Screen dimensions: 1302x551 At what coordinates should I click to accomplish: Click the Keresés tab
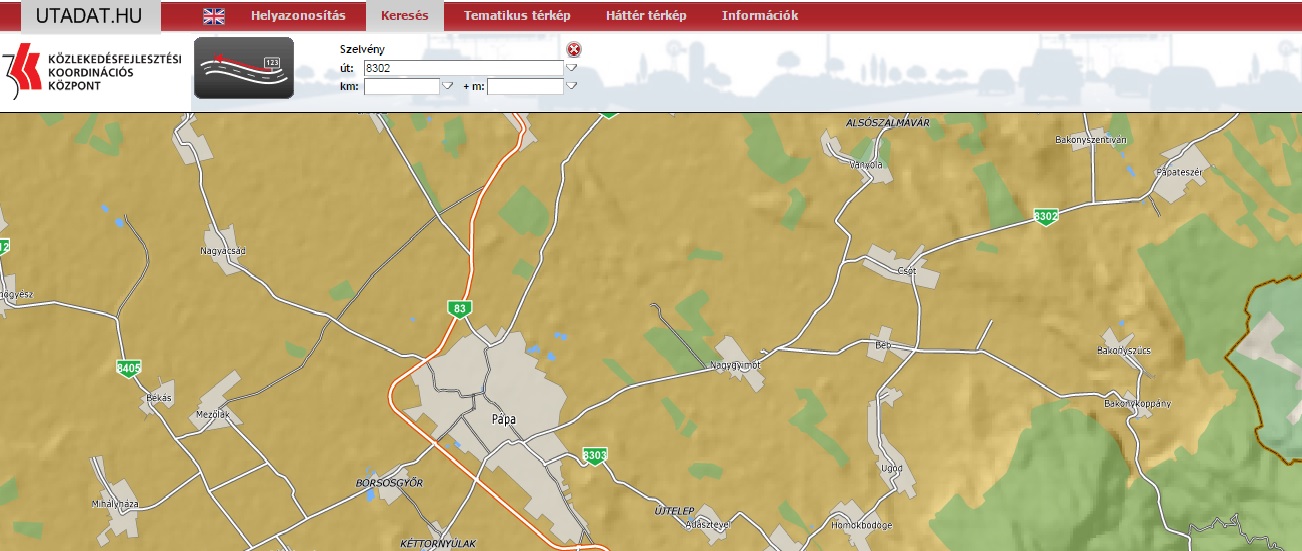click(404, 16)
